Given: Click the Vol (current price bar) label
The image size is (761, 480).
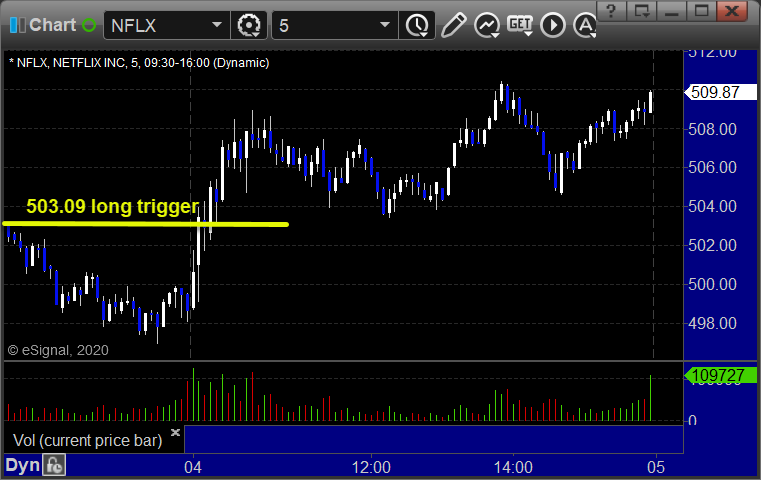Looking at the screenshot, I should 87,440.
